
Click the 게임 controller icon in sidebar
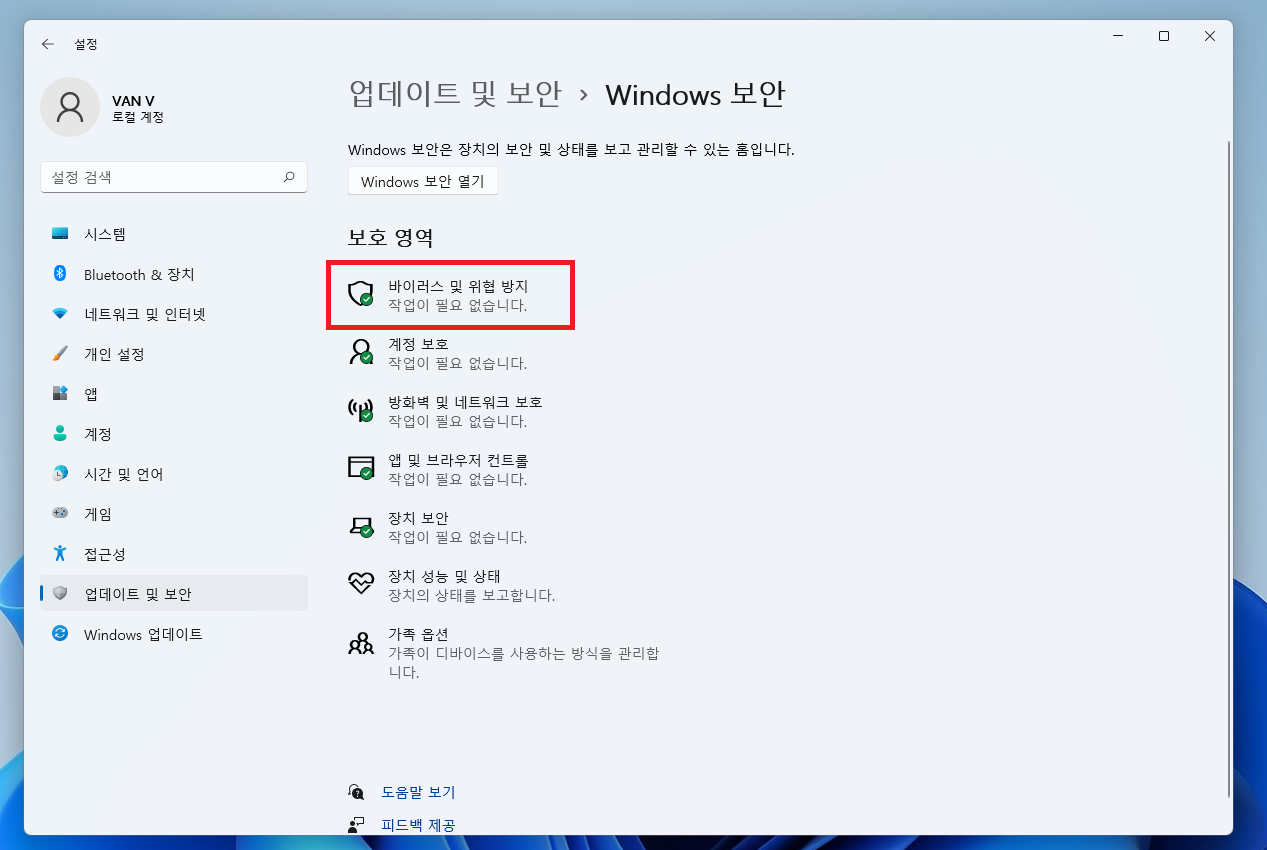click(x=60, y=514)
